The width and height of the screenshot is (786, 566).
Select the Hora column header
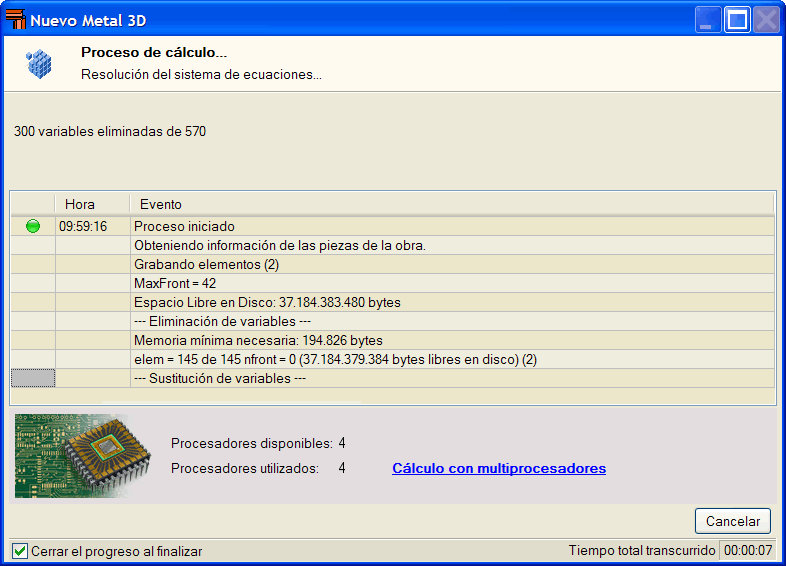(x=92, y=205)
